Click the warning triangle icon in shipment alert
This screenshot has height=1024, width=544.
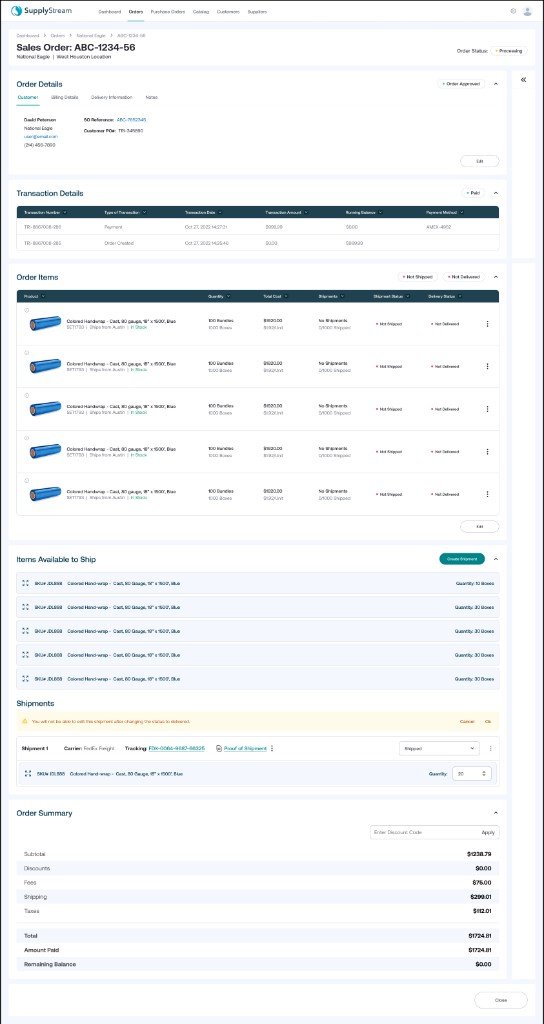click(25, 722)
